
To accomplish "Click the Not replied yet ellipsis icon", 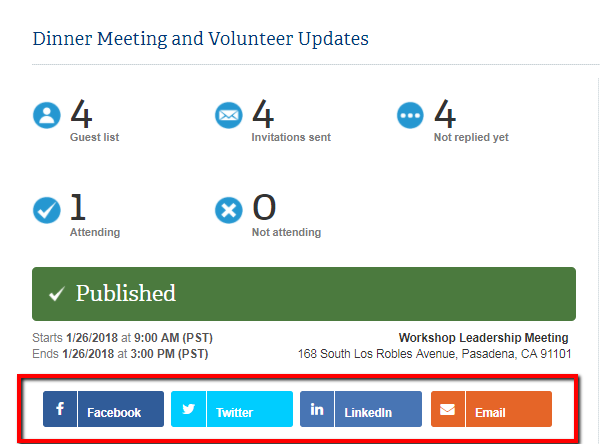I will pyautogui.click(x=410, y=115).
